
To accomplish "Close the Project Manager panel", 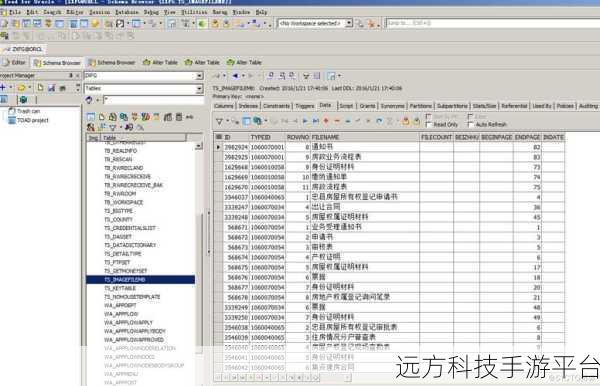I will [x=77, y=76].
